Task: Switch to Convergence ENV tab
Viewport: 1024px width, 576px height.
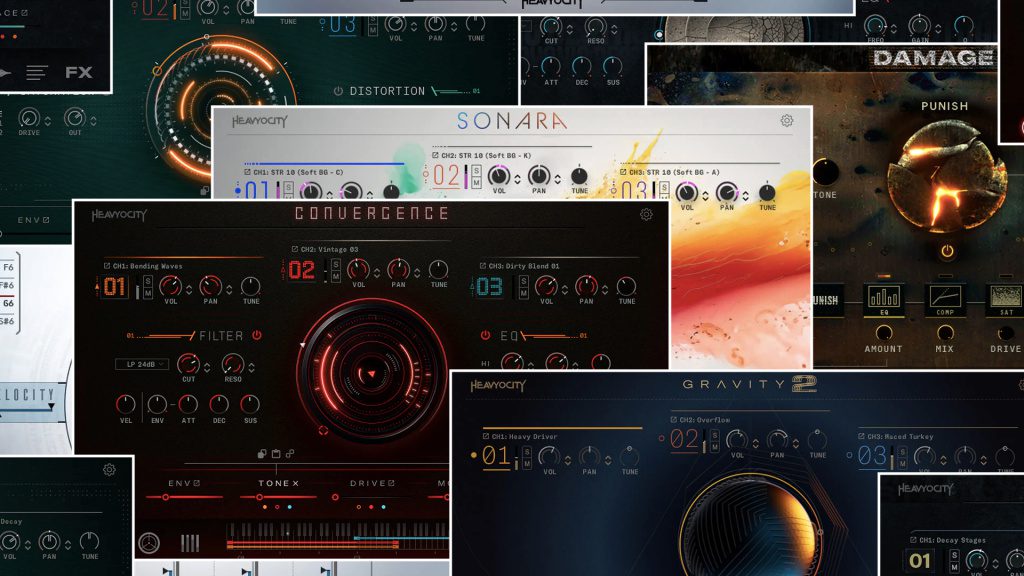Action: click(184, 483)
